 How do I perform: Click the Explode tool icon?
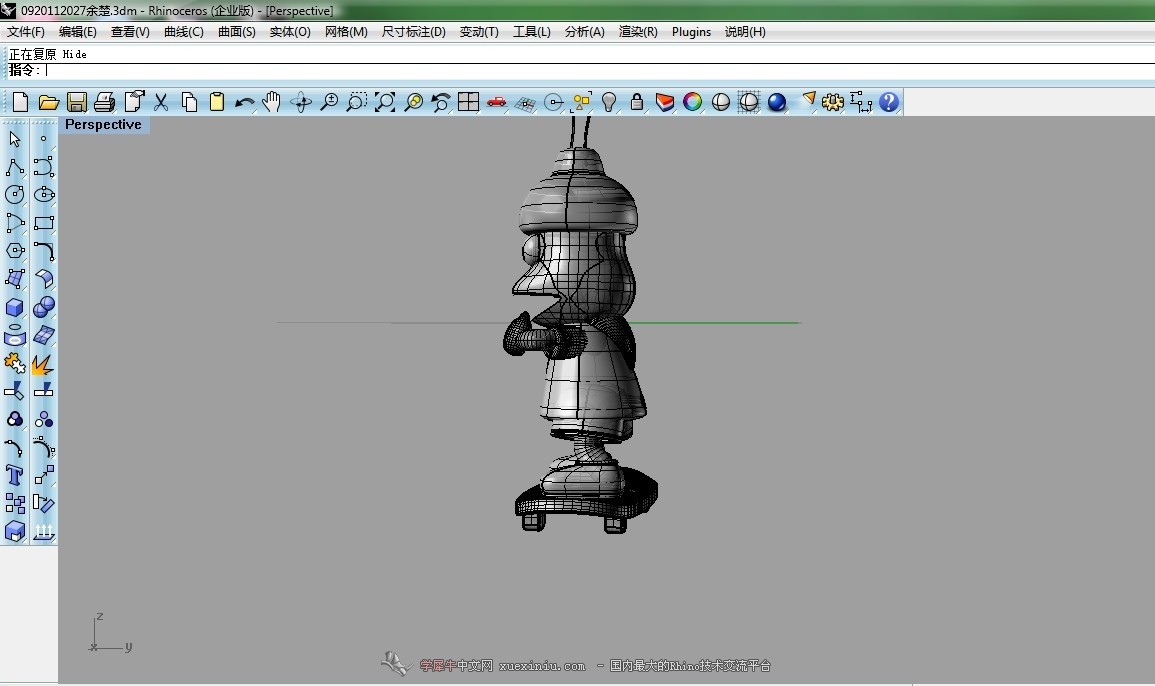click(x=43, y=363)
